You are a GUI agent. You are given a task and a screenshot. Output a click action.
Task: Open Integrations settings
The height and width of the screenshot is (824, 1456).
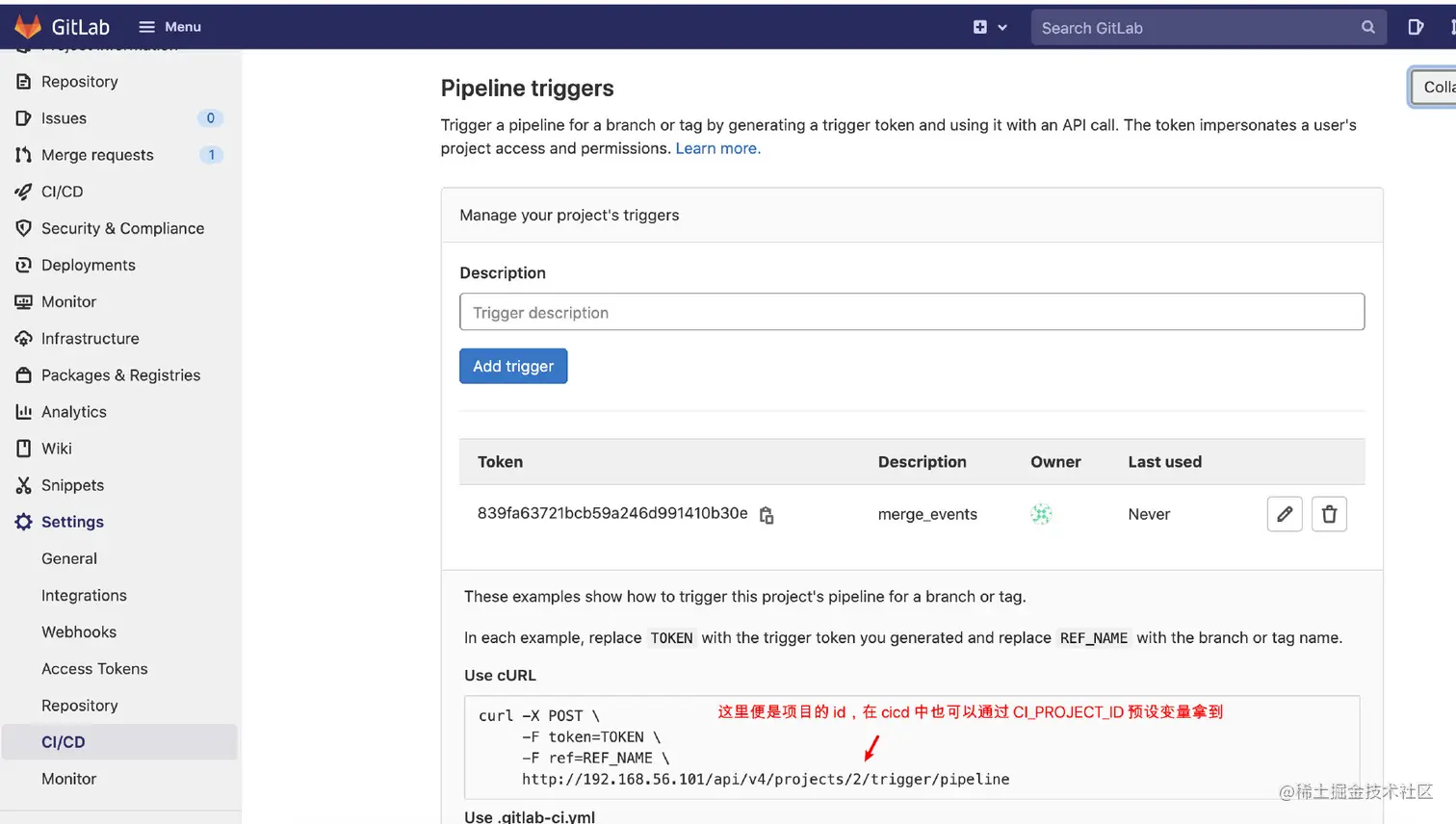(84, 596)
